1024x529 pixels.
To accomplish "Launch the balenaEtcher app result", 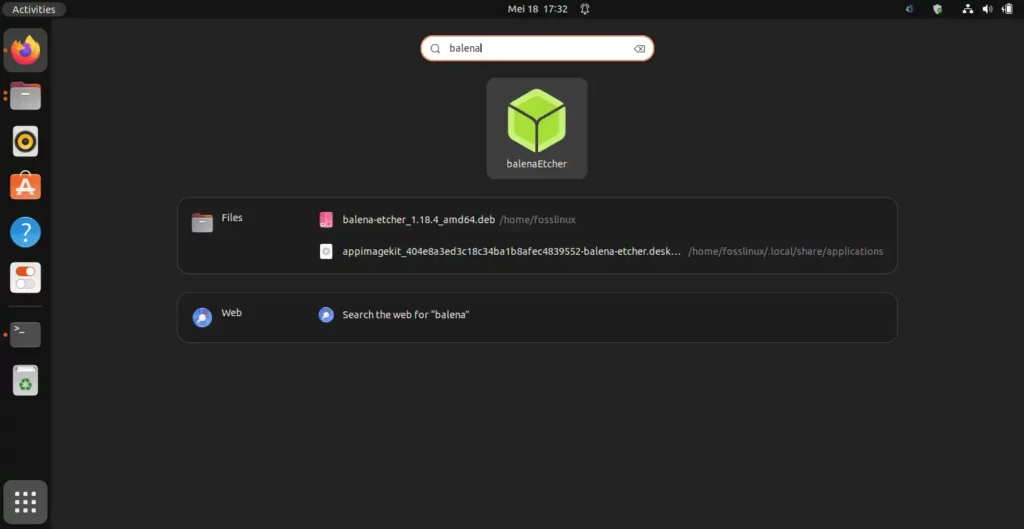I will (x=537, y=128).
